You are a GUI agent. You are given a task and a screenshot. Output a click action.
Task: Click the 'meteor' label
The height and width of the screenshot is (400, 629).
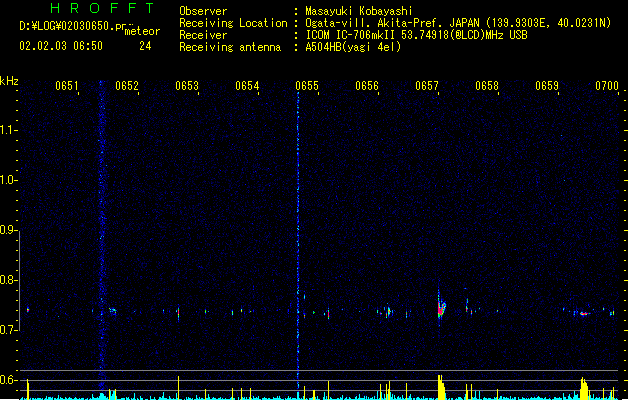(142, 31)
